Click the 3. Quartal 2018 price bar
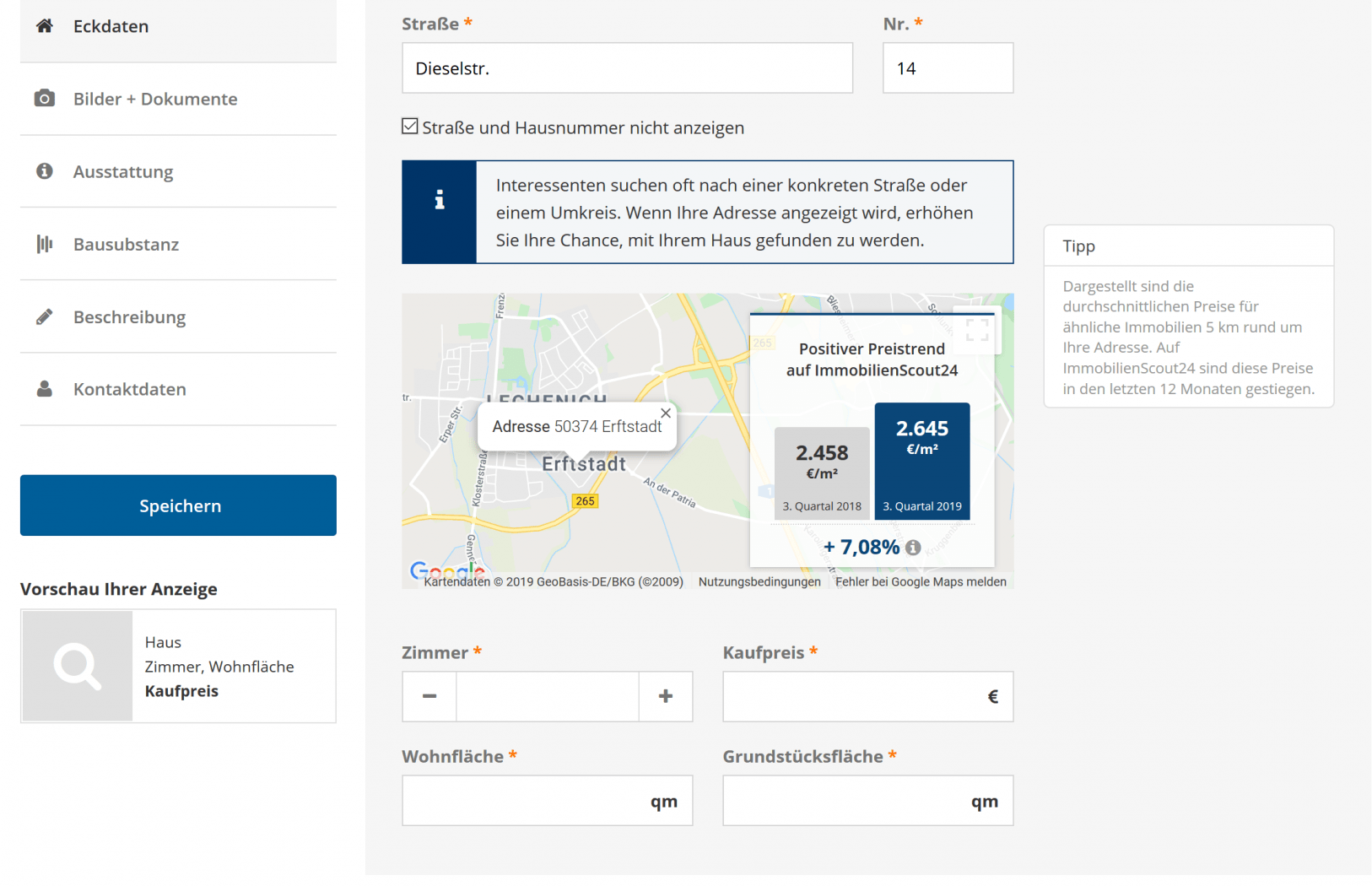The image size is (1372, 886). 822,473
